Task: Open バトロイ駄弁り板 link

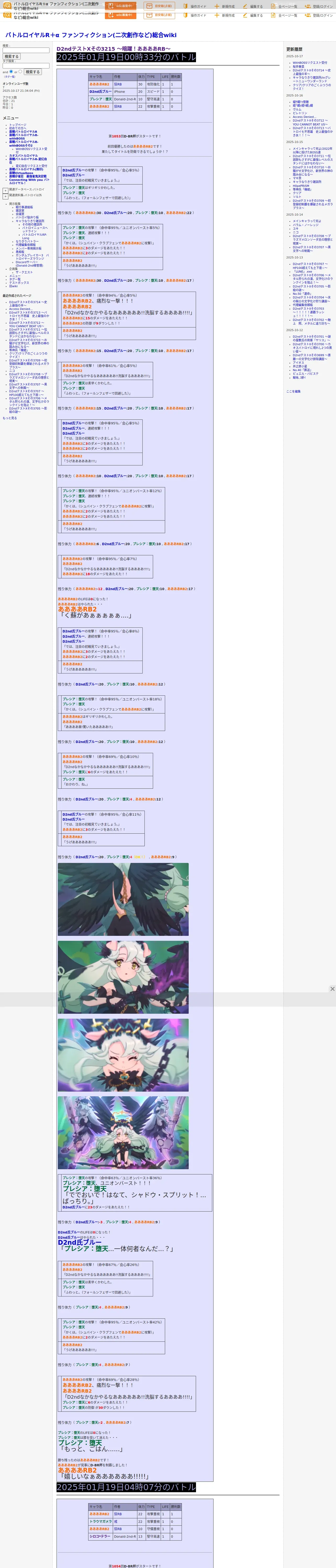Action: [x=27, y=218]
